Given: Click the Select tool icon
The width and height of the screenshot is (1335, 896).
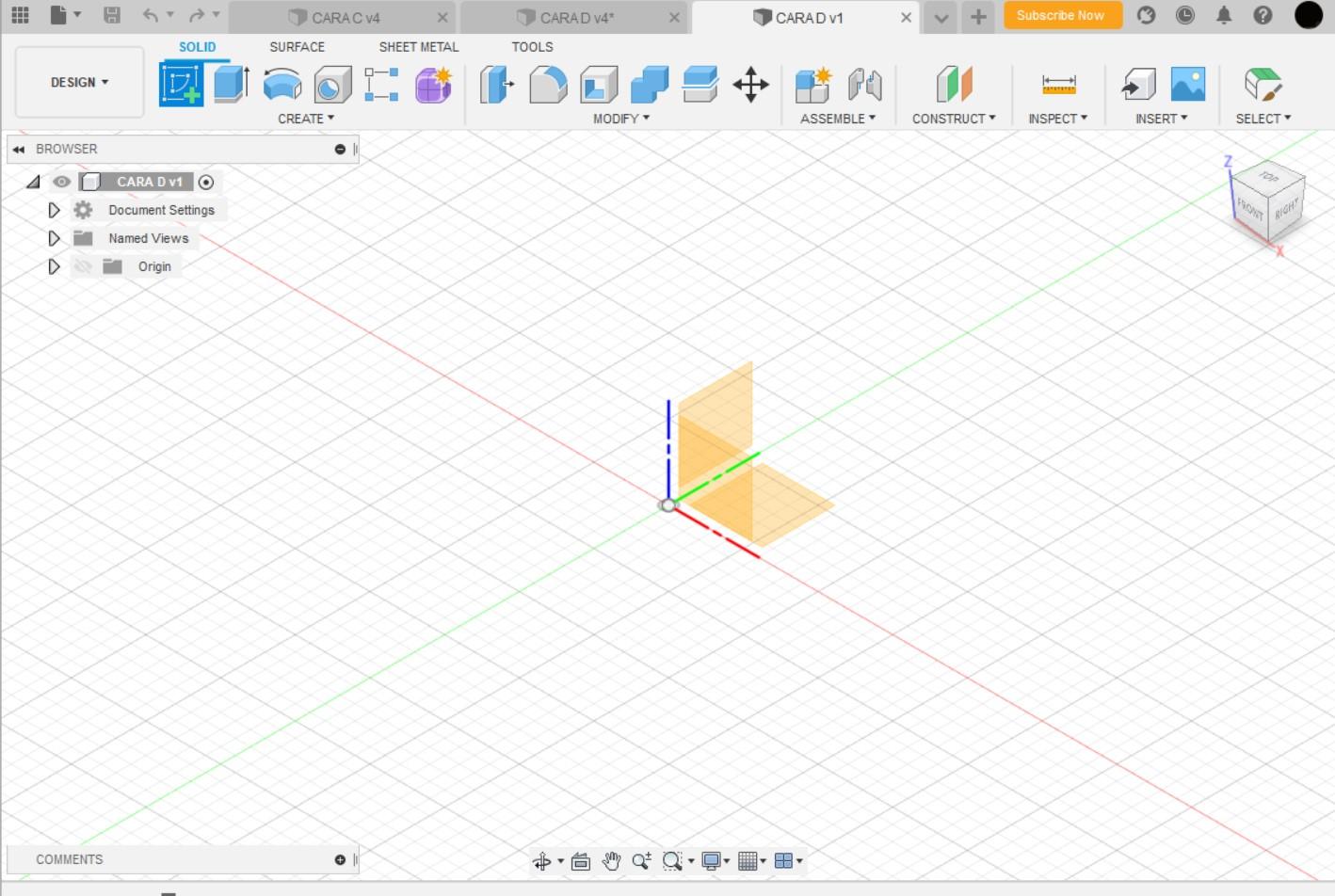Looking at the screenshot, I should (1263, 85).
